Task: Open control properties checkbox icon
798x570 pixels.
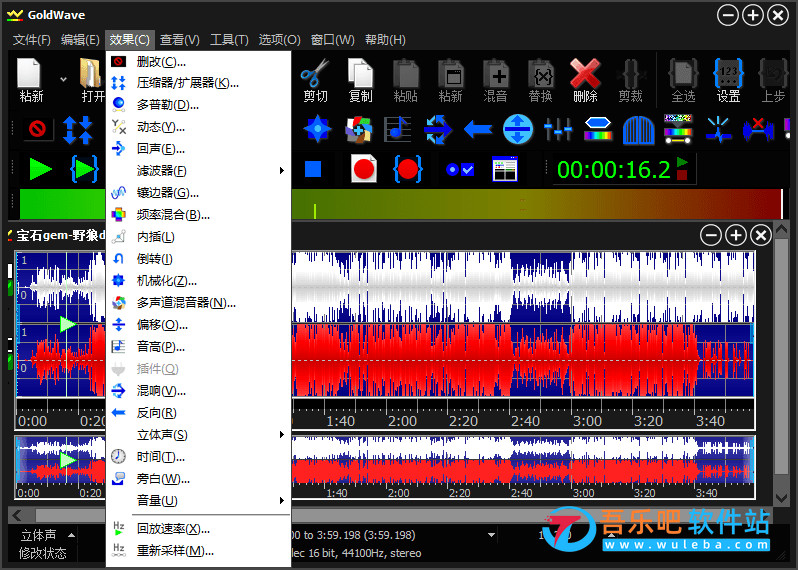Action: click(460, 169)
